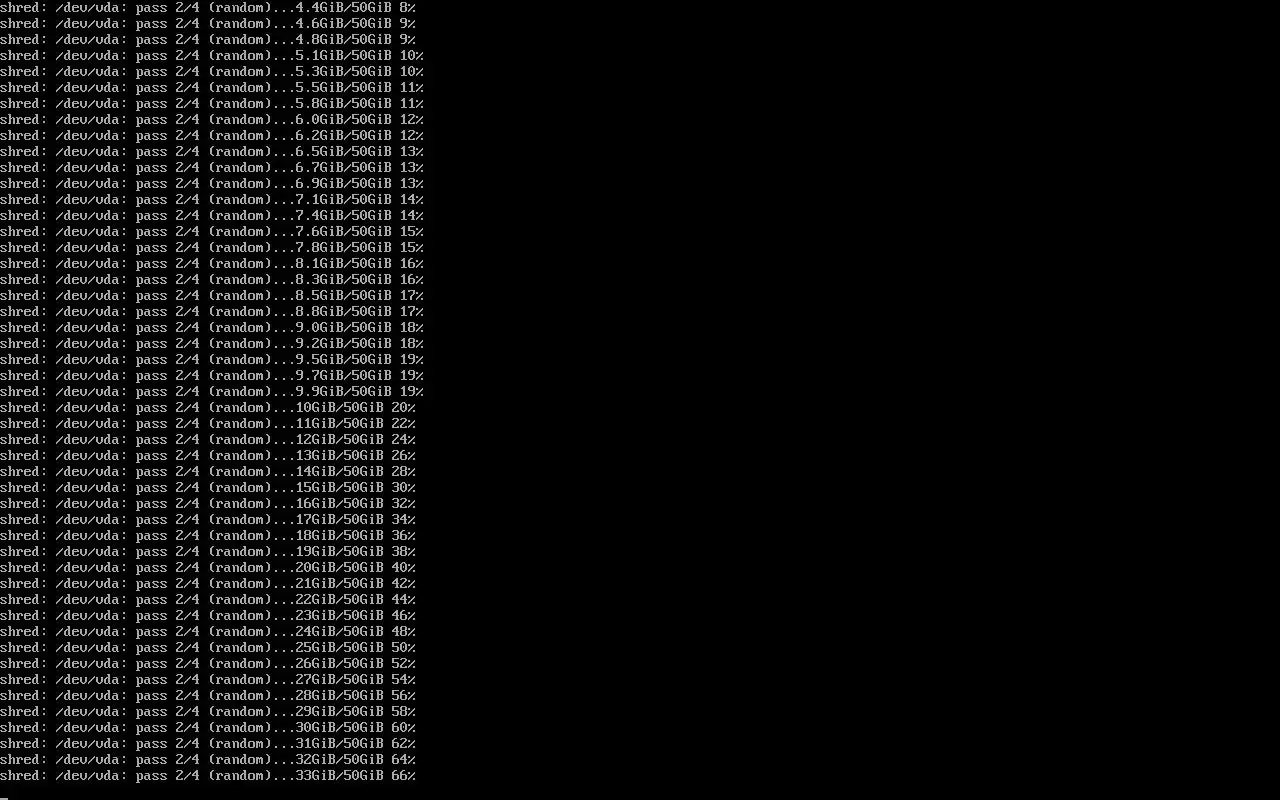Select the line with 10GiB/50GiB 20%
The width and height of the screenshot is (1280, 800).
click(x=208, y=407)
